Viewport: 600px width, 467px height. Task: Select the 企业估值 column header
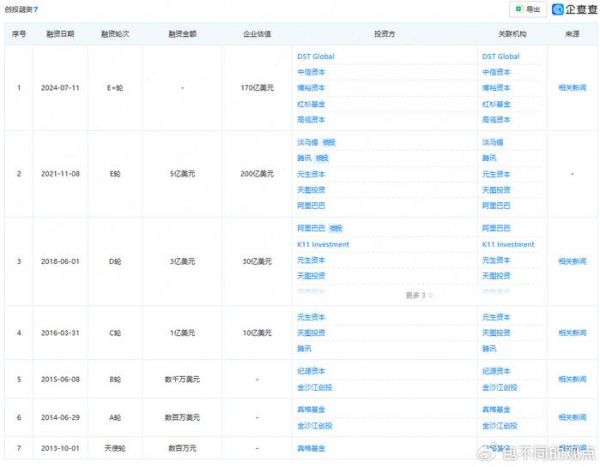coord(257,34)
